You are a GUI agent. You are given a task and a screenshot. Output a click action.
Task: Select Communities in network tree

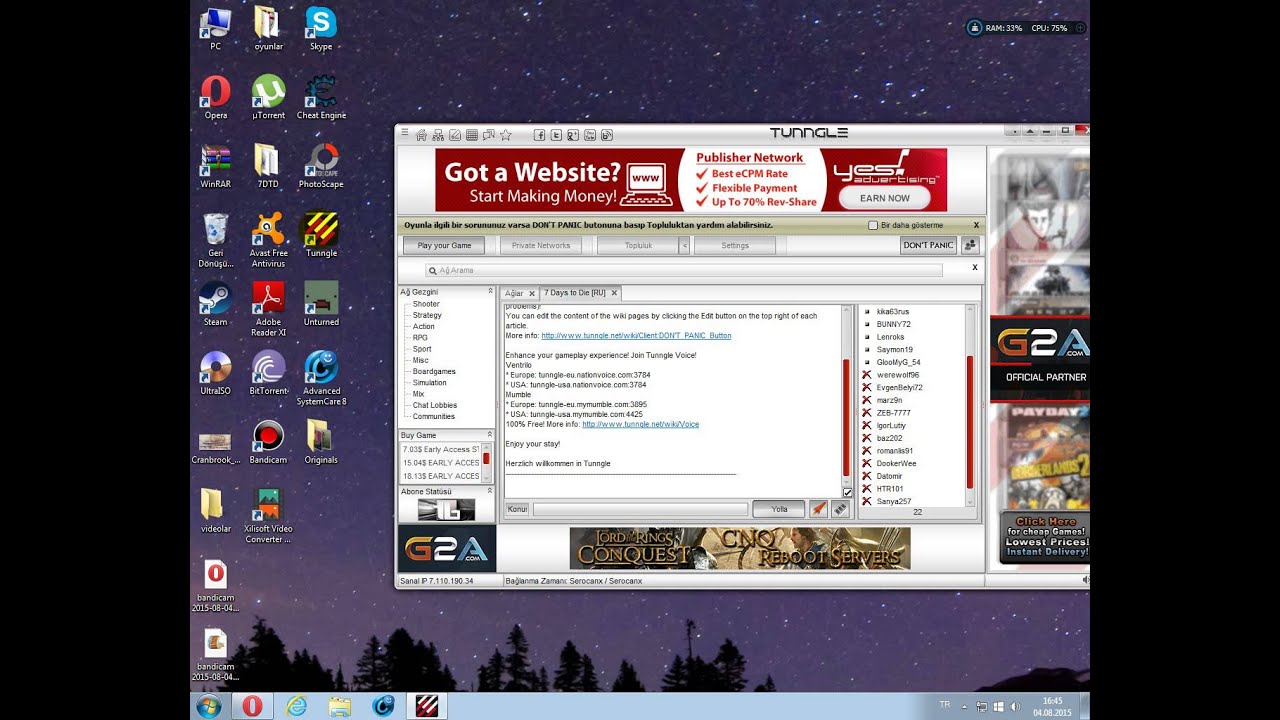(x=433, y=416)
